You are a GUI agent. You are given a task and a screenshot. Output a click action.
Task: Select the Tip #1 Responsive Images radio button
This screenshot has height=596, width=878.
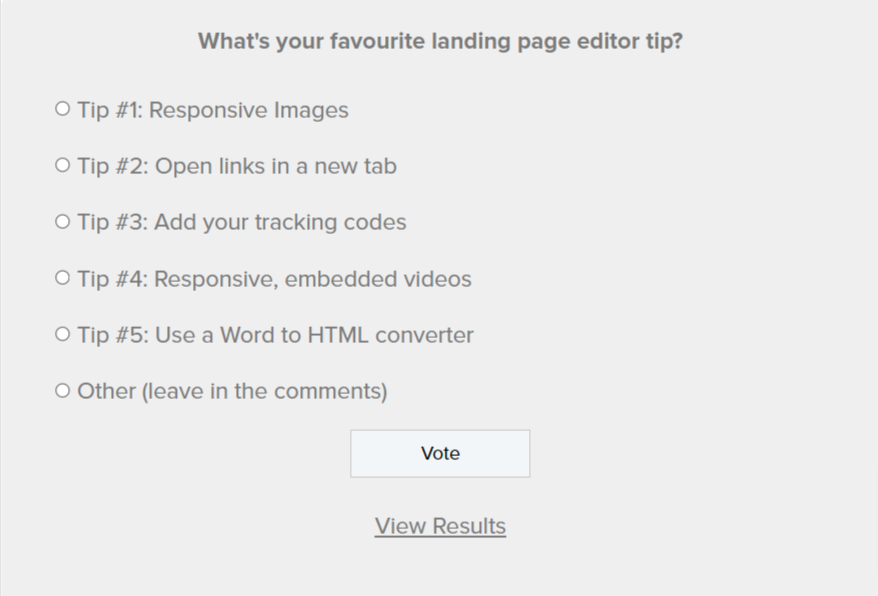(63, 109)
